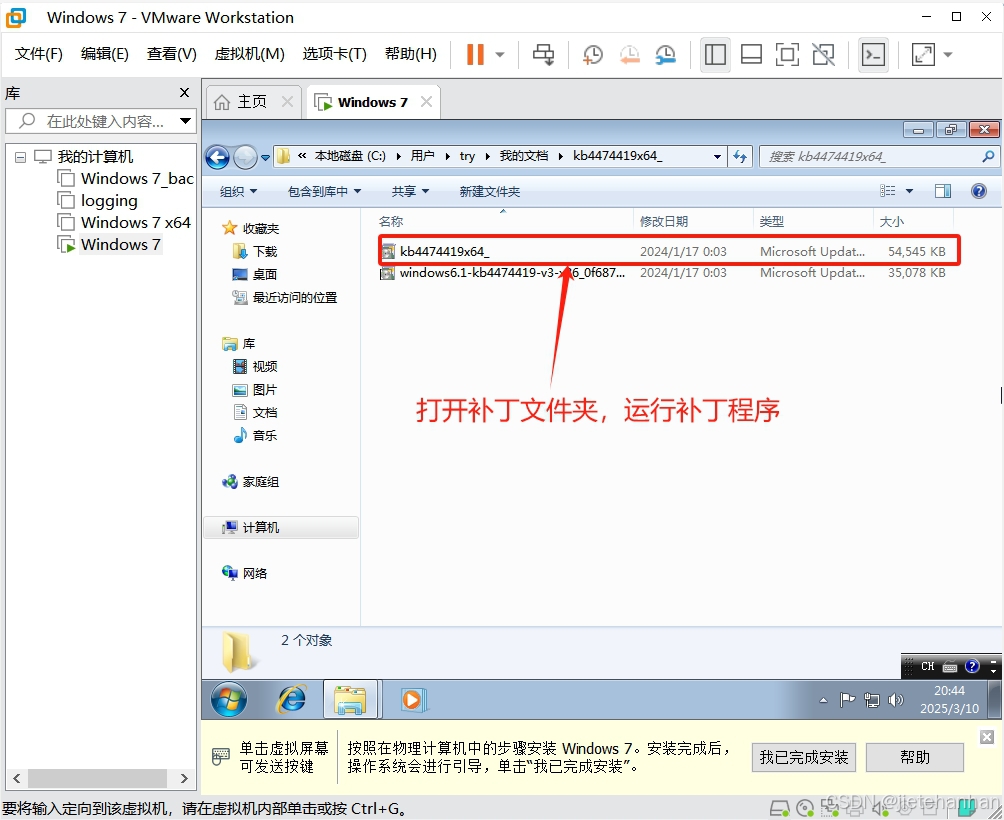1004x820 pixels.
Task: Show hidden guest tray icons
Action: [x=823, y=700]
